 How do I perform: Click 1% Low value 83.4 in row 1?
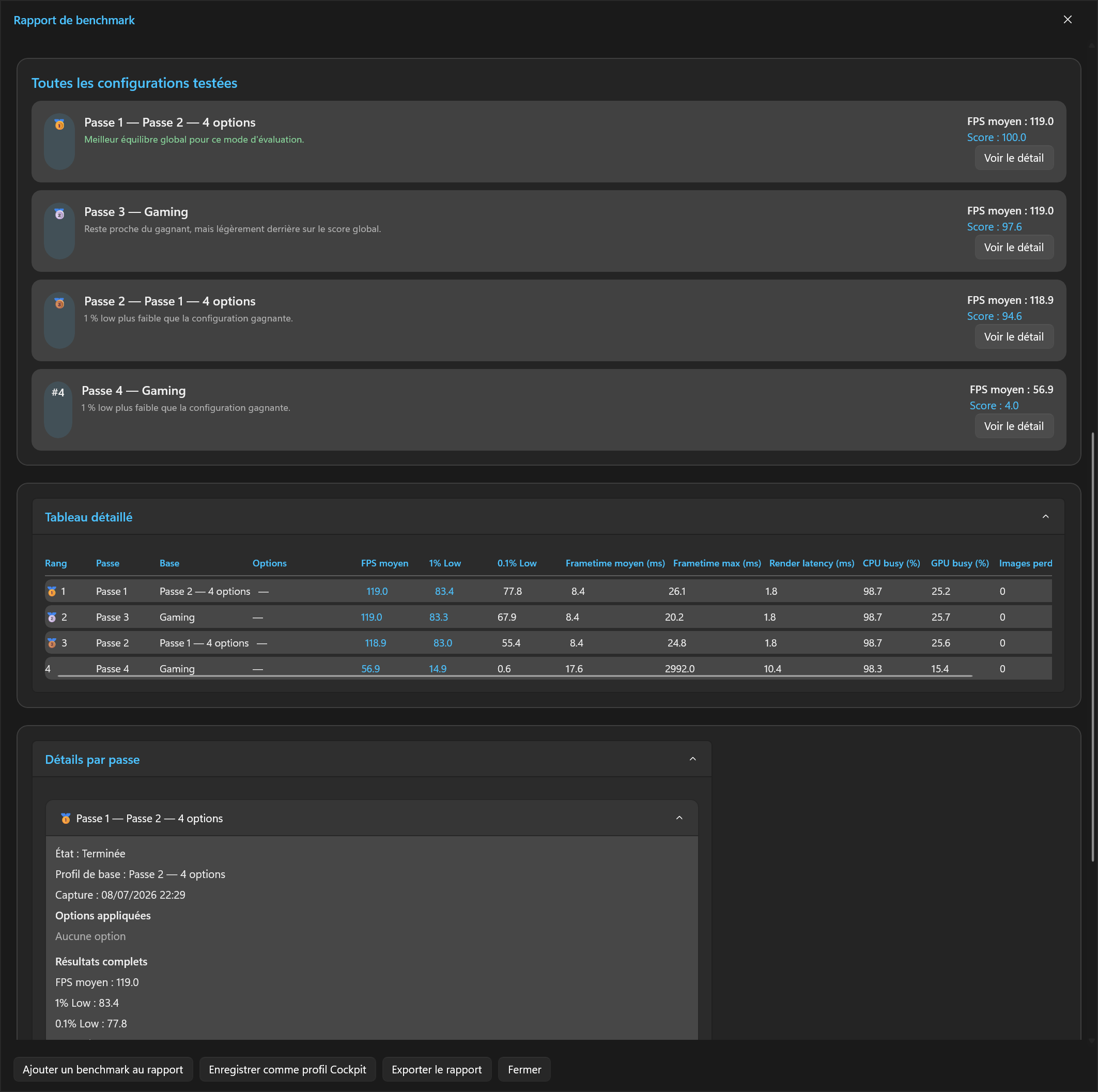click(444, 591)
